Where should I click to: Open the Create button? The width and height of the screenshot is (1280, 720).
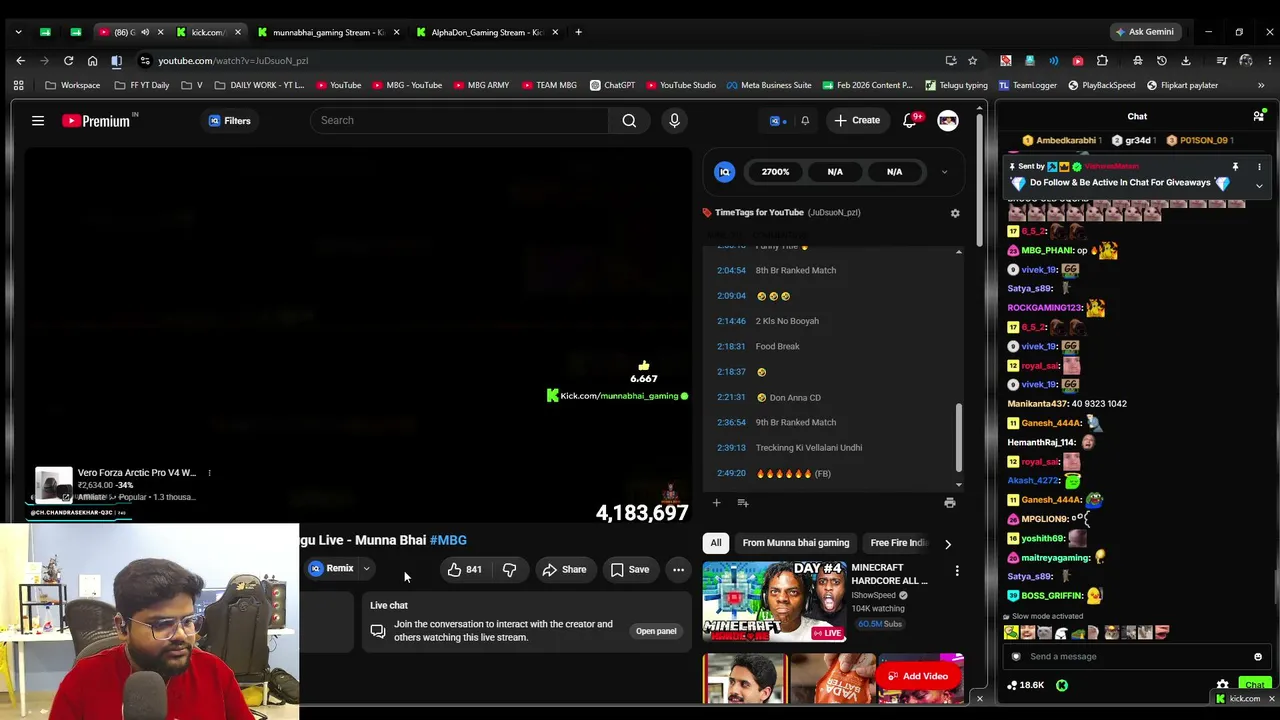click(857, 121)
